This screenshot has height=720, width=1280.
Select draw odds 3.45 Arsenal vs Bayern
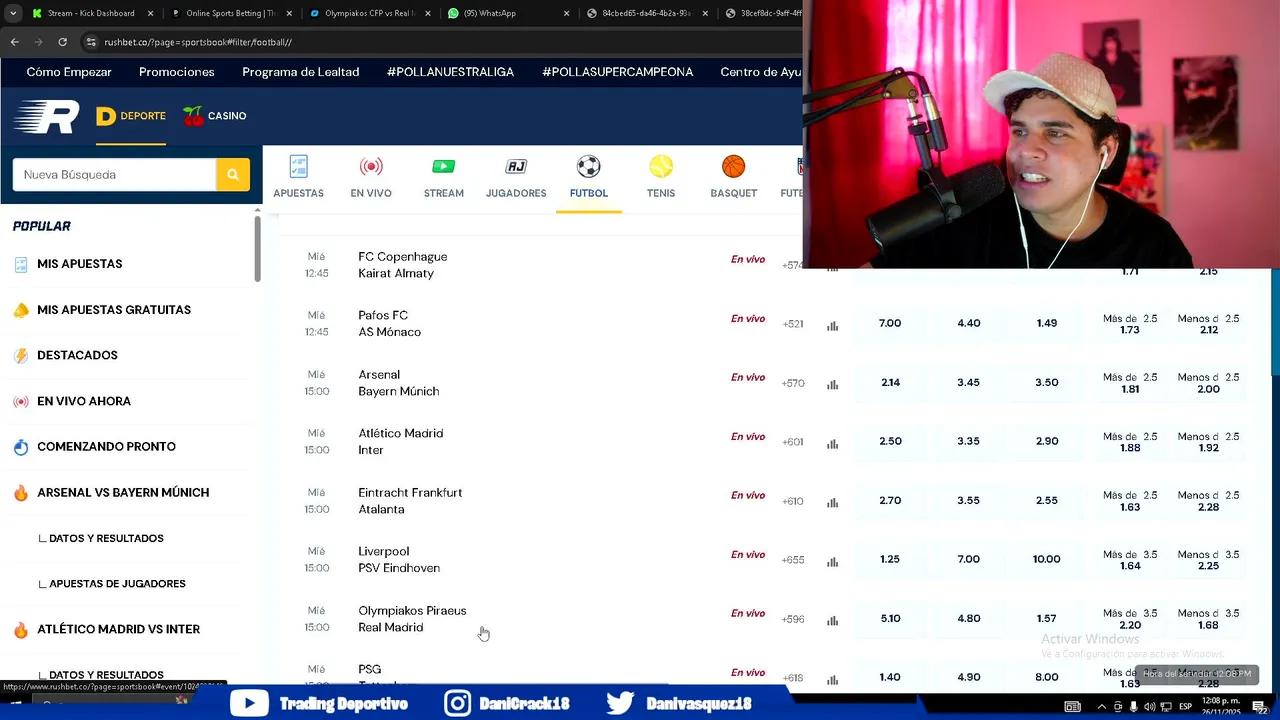tap(968, 382)
